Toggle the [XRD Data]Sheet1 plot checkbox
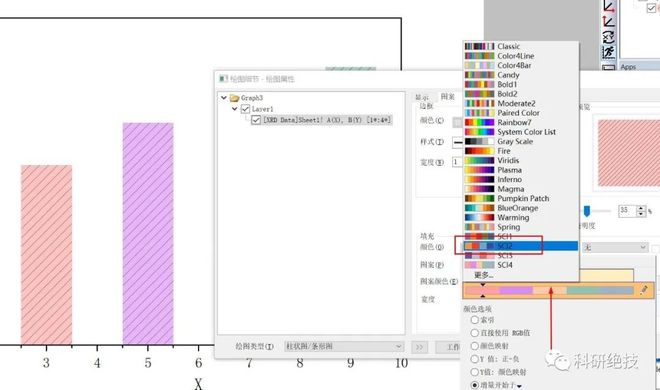 tap(256, 120)
